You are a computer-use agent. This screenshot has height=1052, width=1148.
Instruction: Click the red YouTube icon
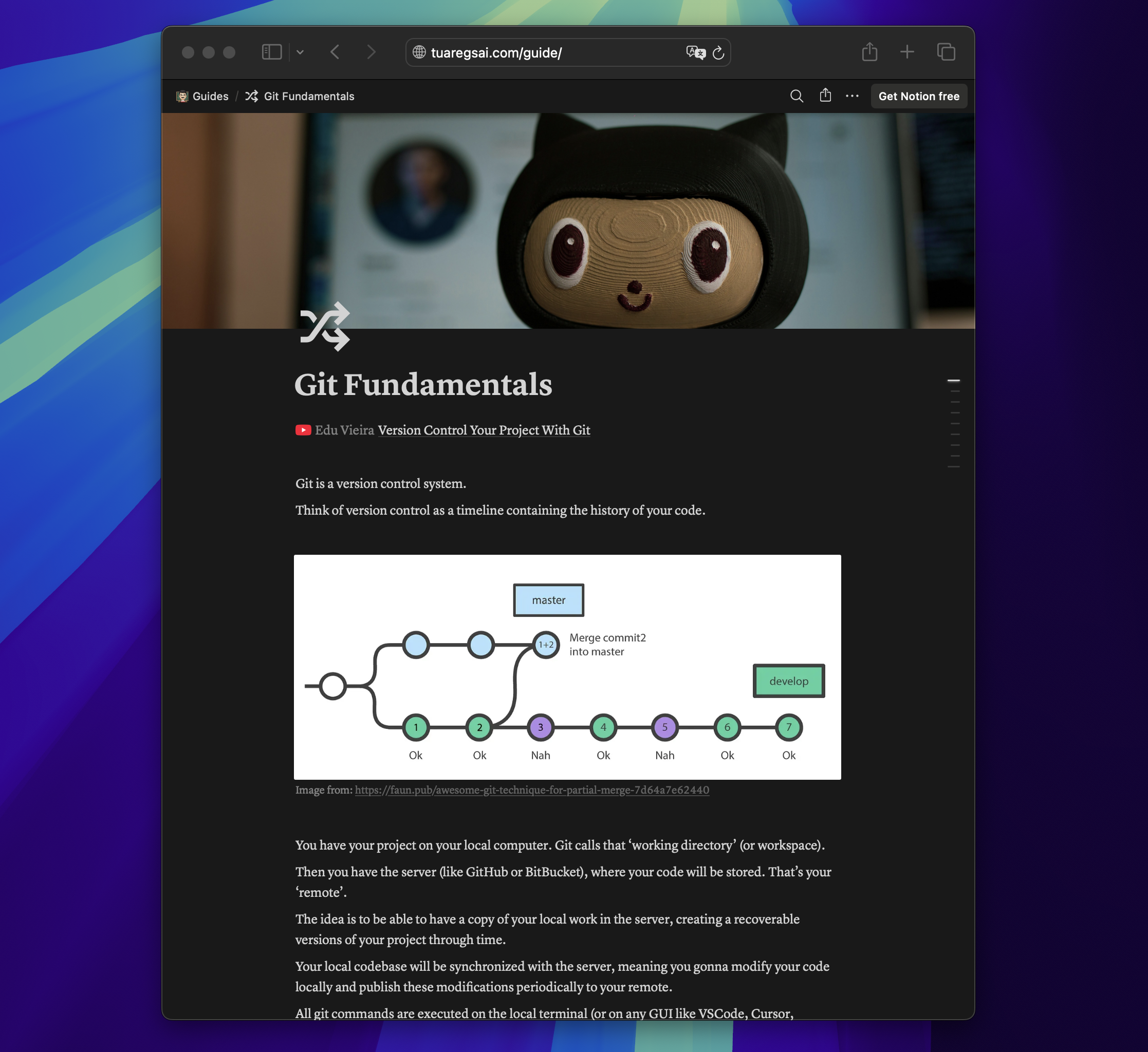tap(303, 430)
